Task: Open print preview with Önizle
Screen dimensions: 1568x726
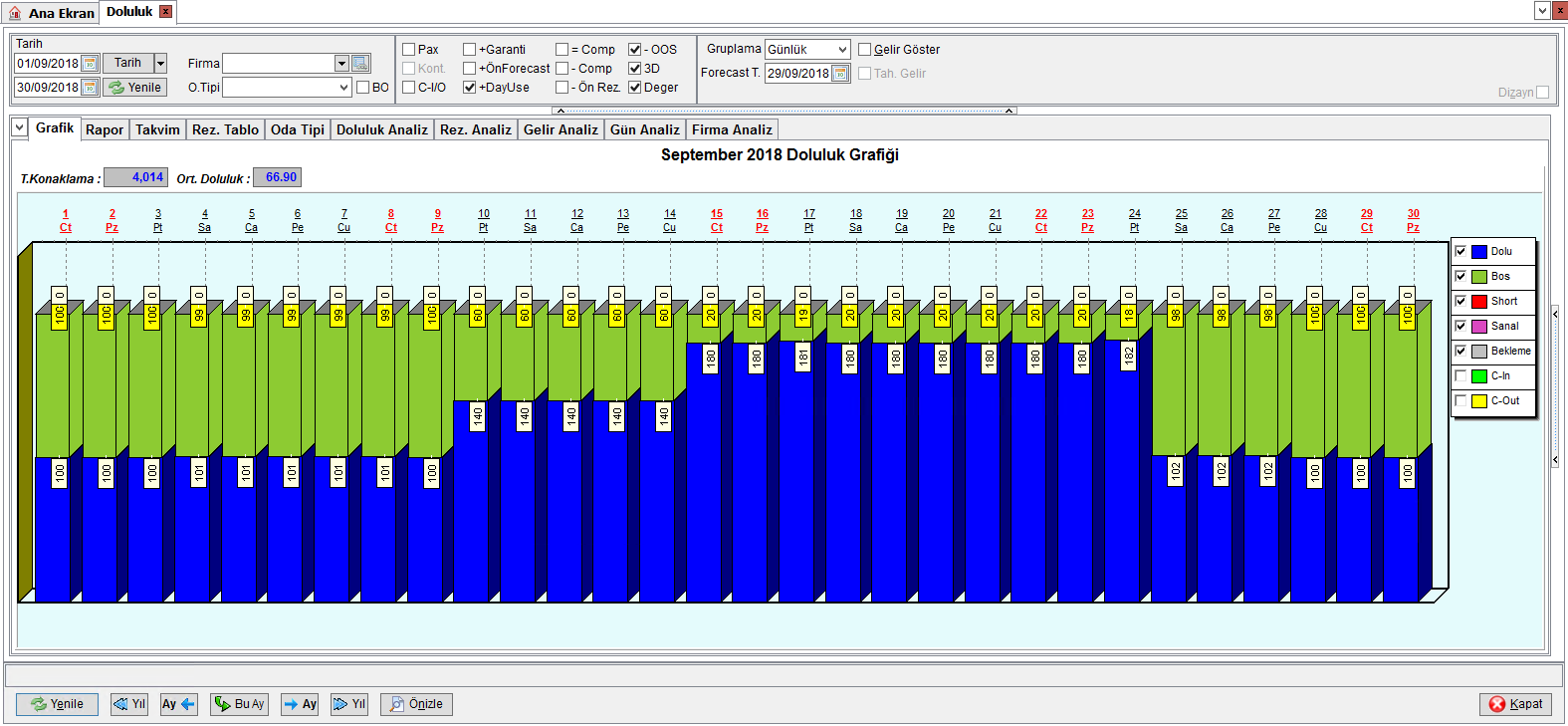Action: tap(416, 704)
